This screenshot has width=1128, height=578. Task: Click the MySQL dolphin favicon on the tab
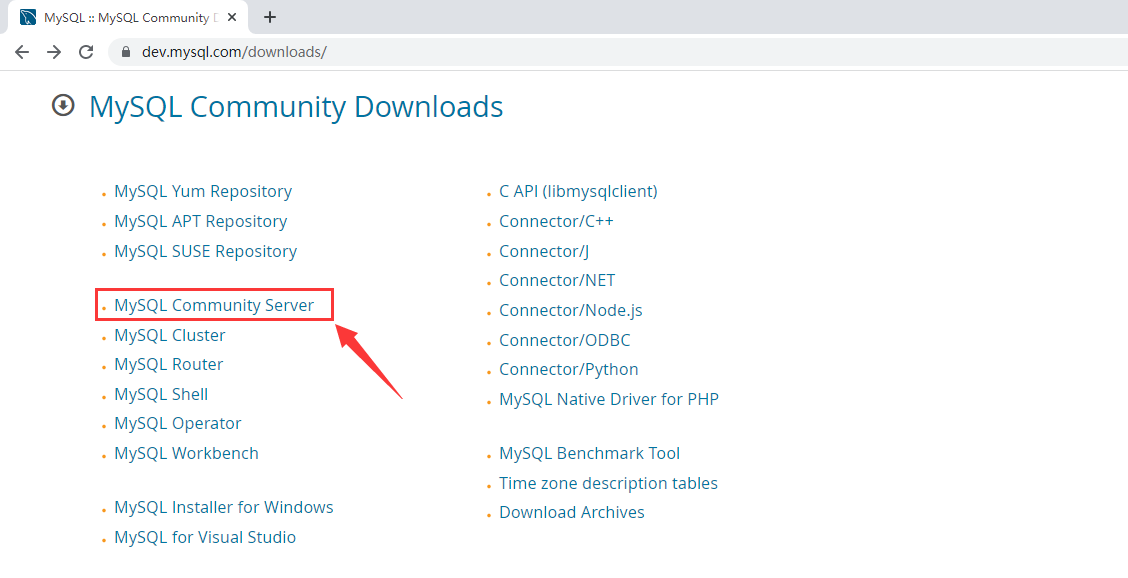click(x=28, y=17)
